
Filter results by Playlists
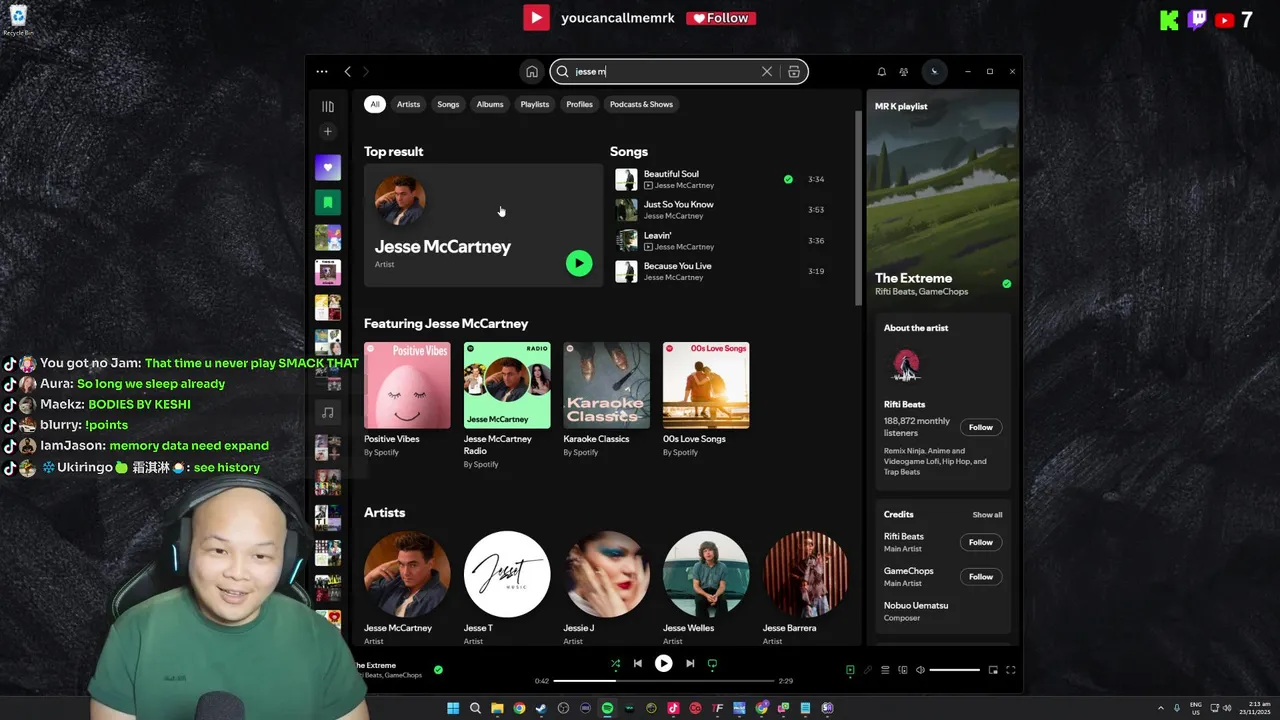[534, 104]
